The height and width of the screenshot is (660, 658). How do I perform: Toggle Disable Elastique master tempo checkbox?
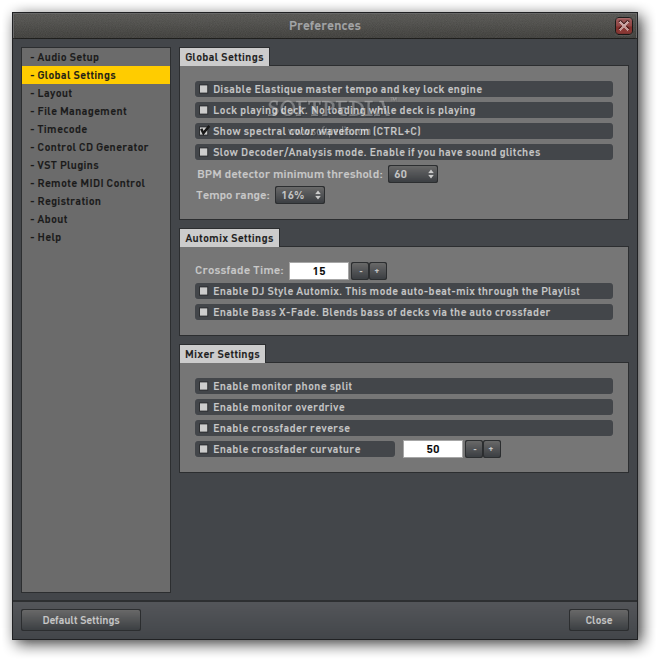click(204, 89)
